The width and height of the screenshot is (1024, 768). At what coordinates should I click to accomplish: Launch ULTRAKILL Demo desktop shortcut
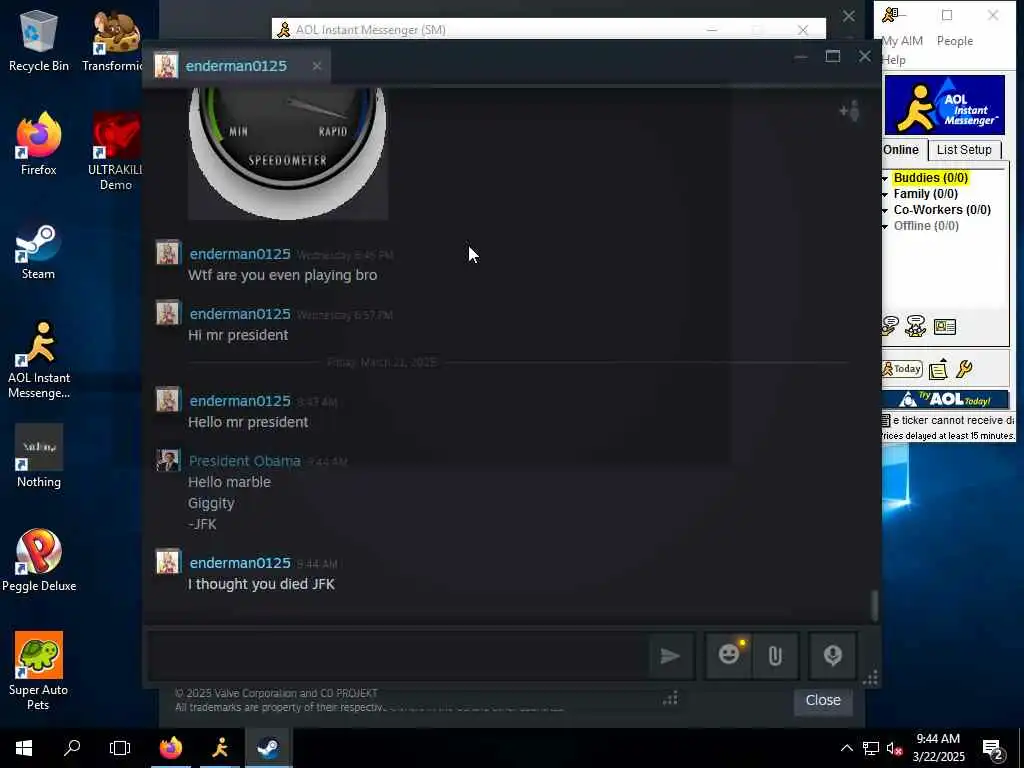116,152
